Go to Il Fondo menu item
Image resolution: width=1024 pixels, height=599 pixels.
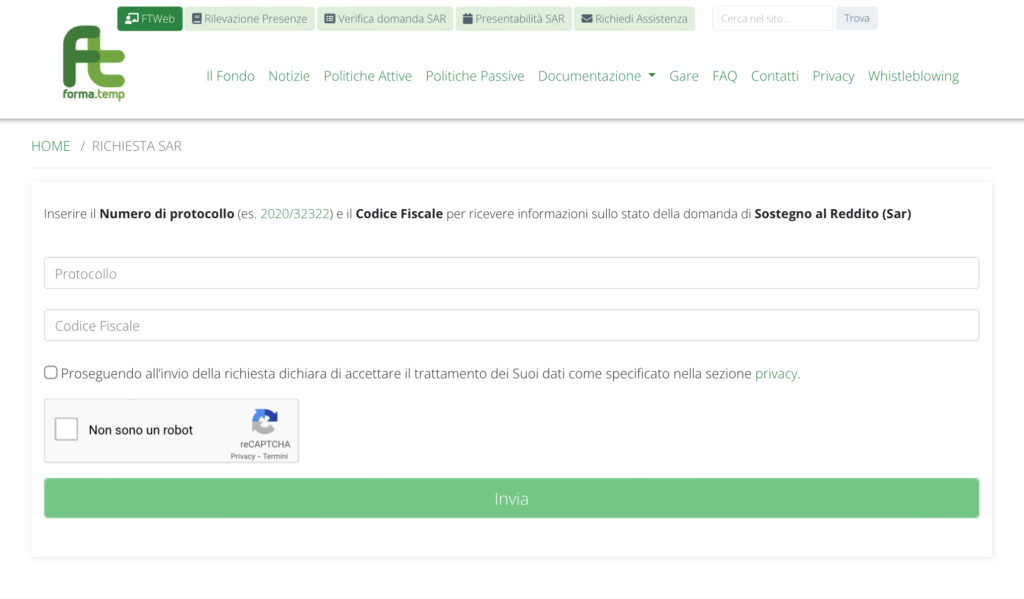231,76
